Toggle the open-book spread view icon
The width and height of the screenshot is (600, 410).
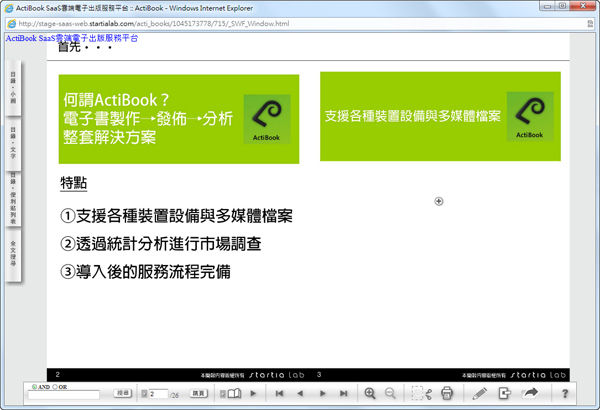[x=234, y=393]
